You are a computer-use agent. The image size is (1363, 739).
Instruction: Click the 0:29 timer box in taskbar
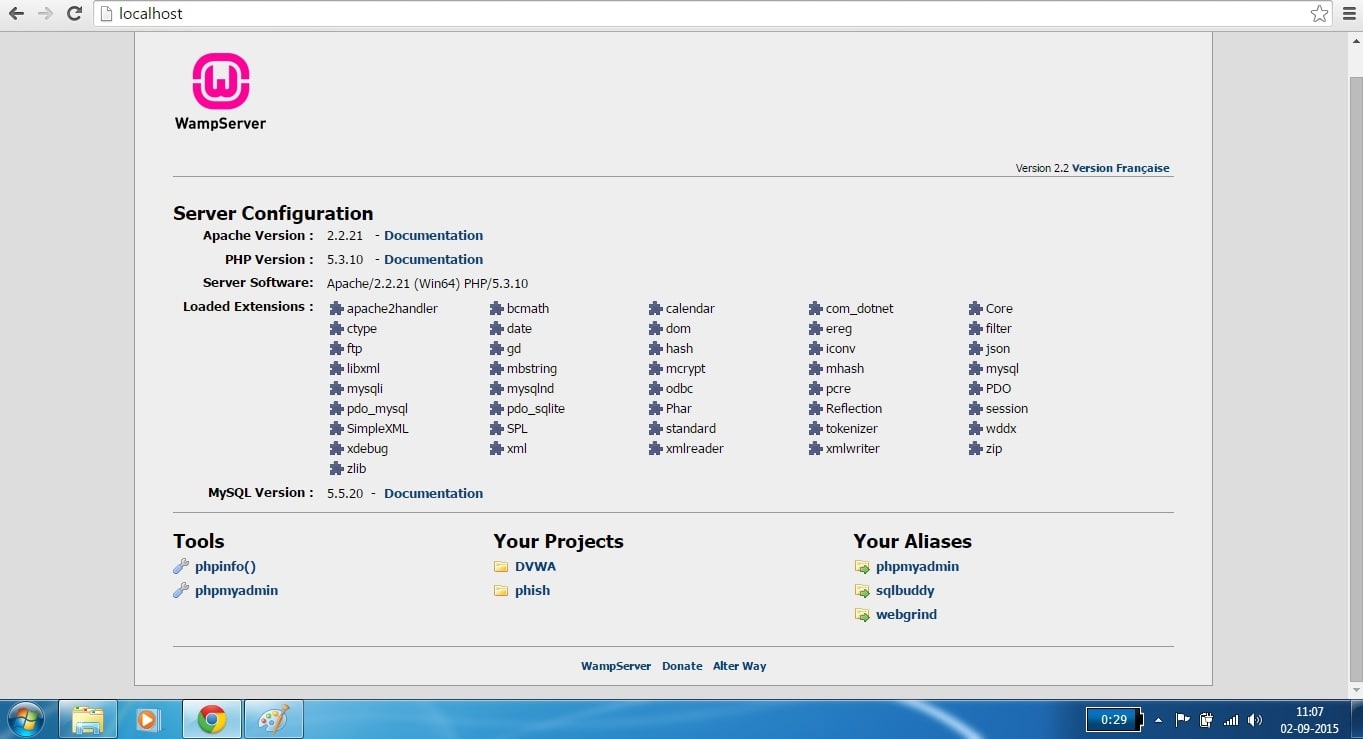coord(1113,719)
